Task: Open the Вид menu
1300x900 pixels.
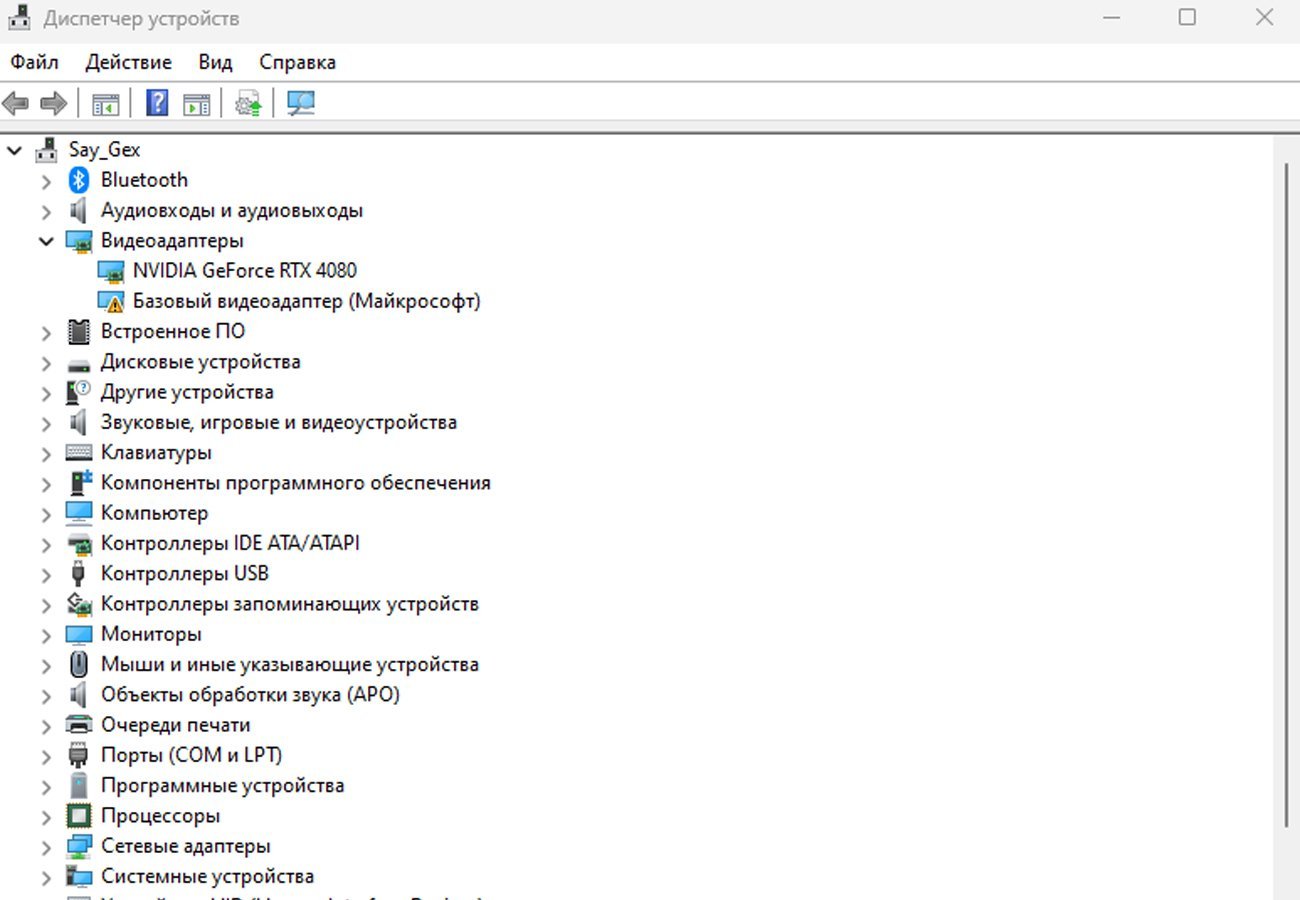Action: coord(215,62)
